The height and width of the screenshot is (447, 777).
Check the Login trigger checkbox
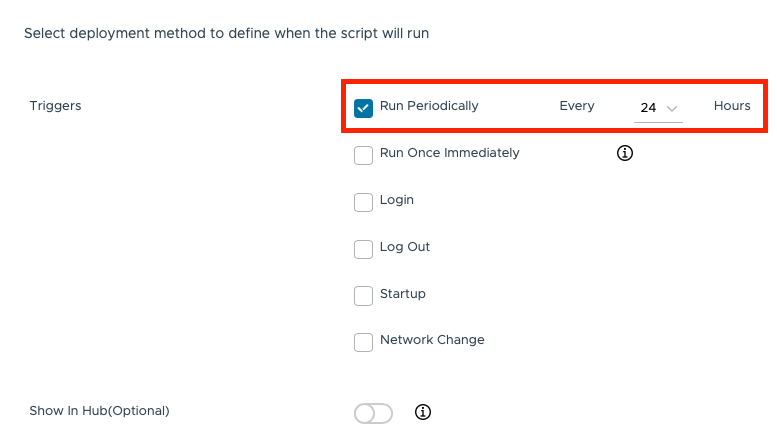(364, 202)
